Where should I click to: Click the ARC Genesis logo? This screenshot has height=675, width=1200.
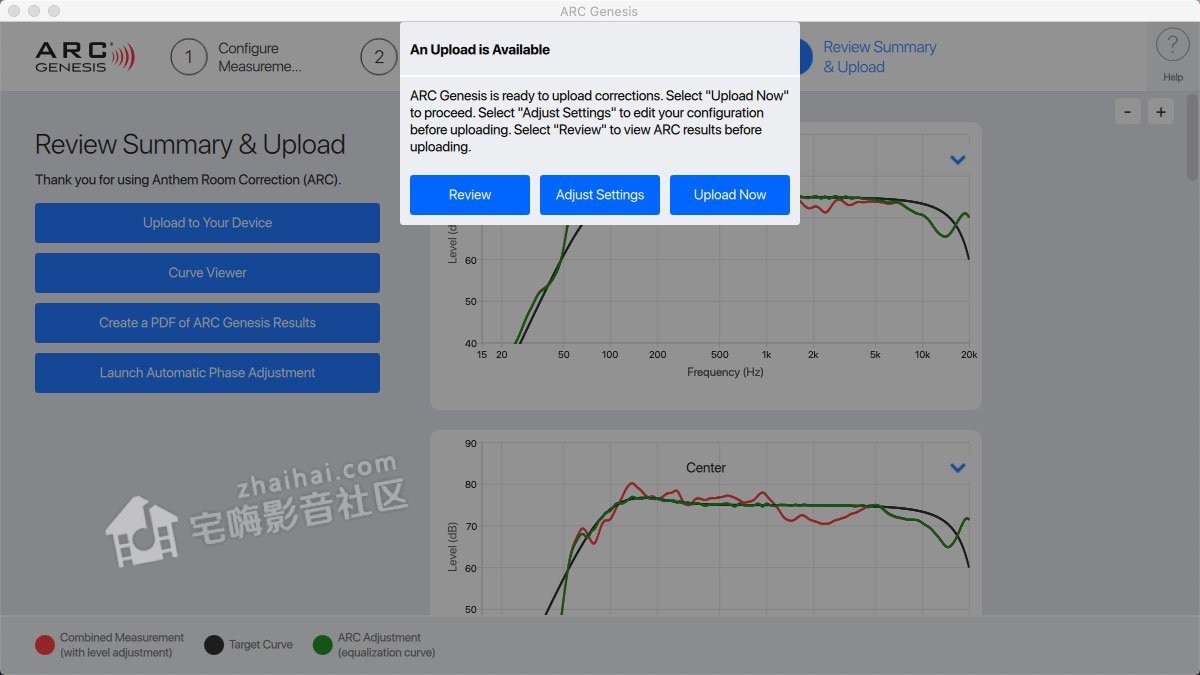pyautogui.click(x=84, y=56)
